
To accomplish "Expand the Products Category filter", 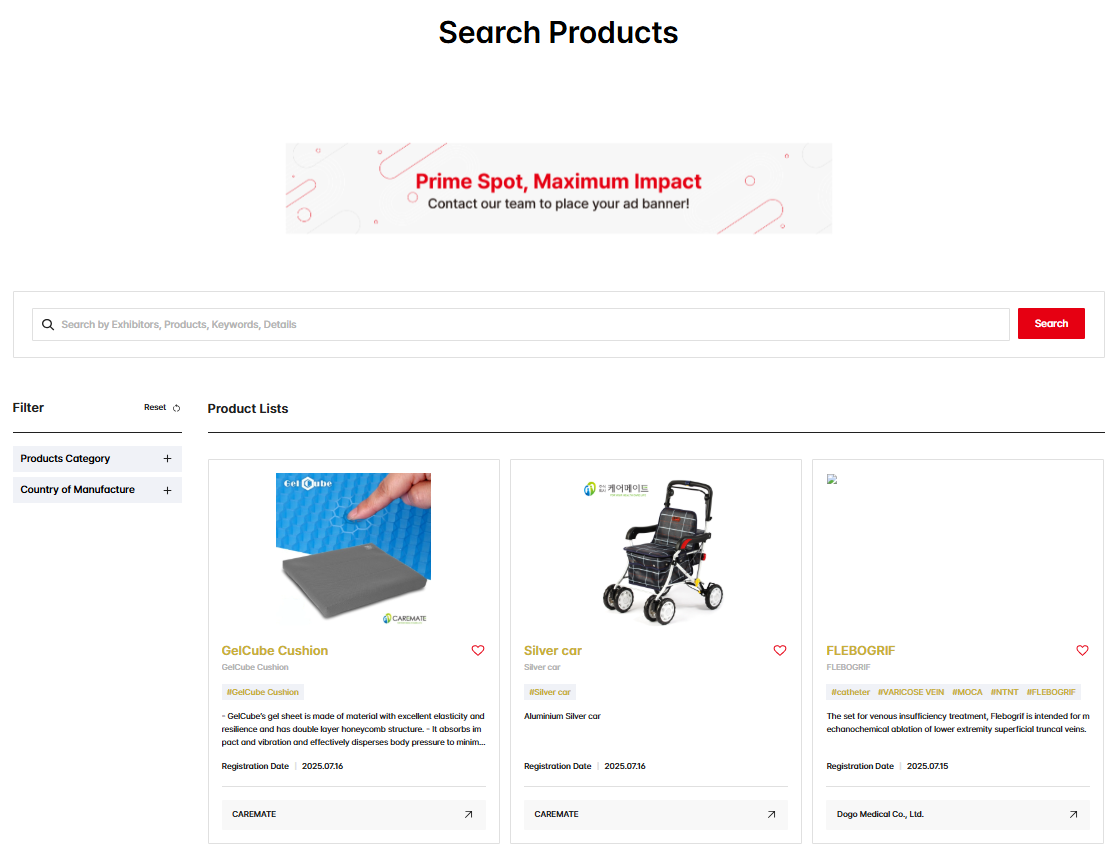I will (97, 458).
